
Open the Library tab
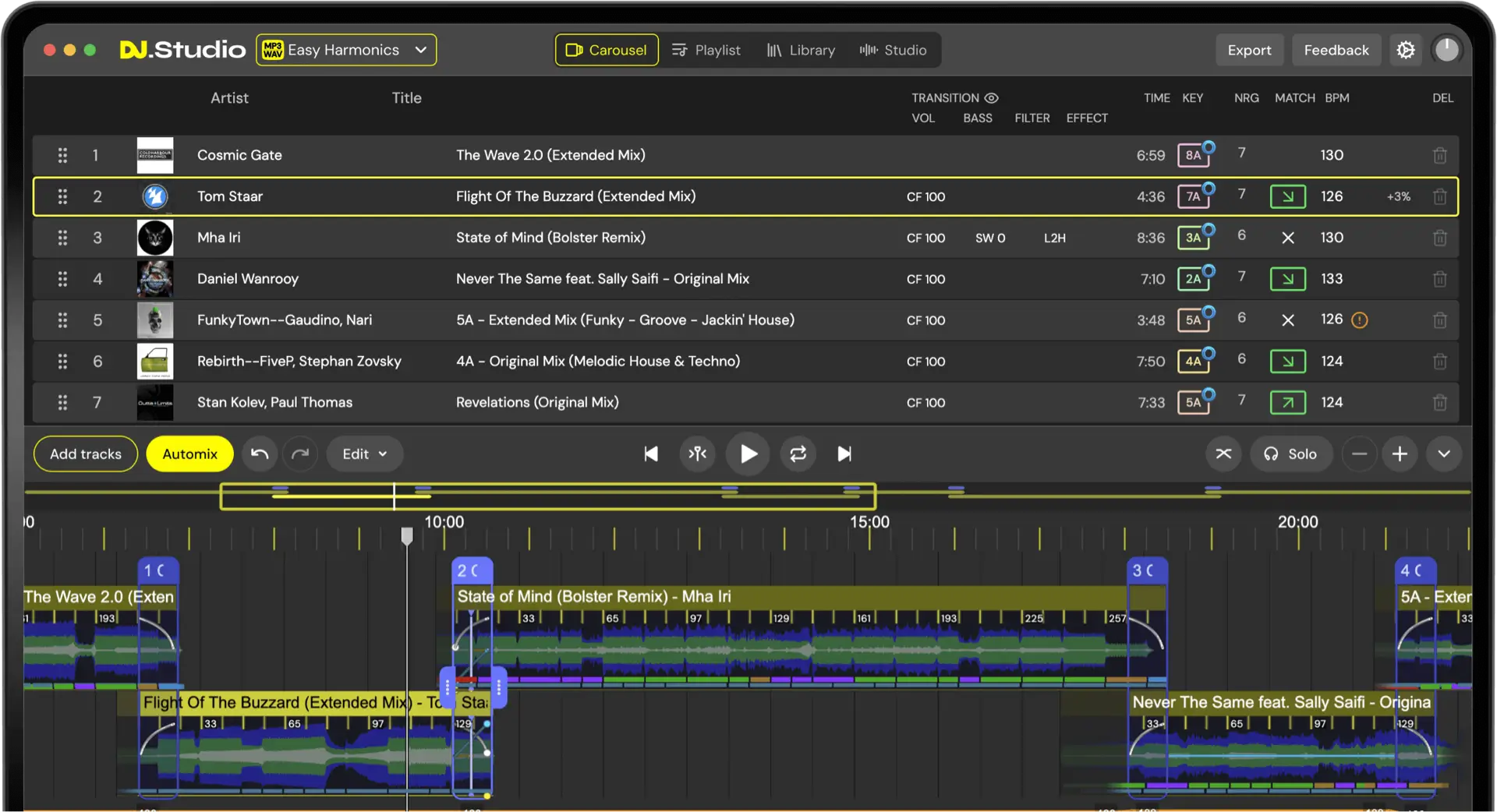(x=801, y=50)
